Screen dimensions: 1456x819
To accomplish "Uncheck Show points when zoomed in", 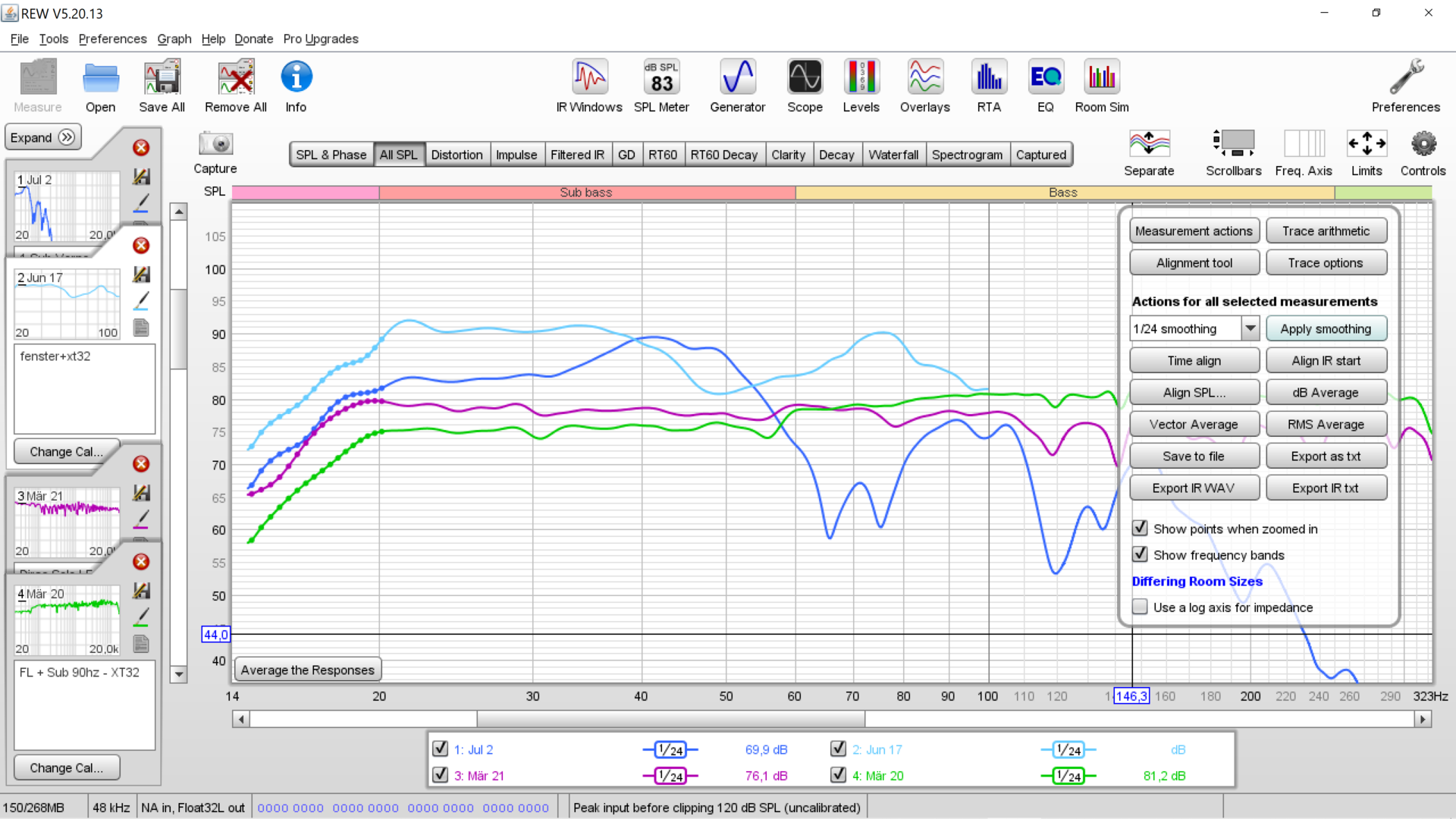I will coord(1140,529).
